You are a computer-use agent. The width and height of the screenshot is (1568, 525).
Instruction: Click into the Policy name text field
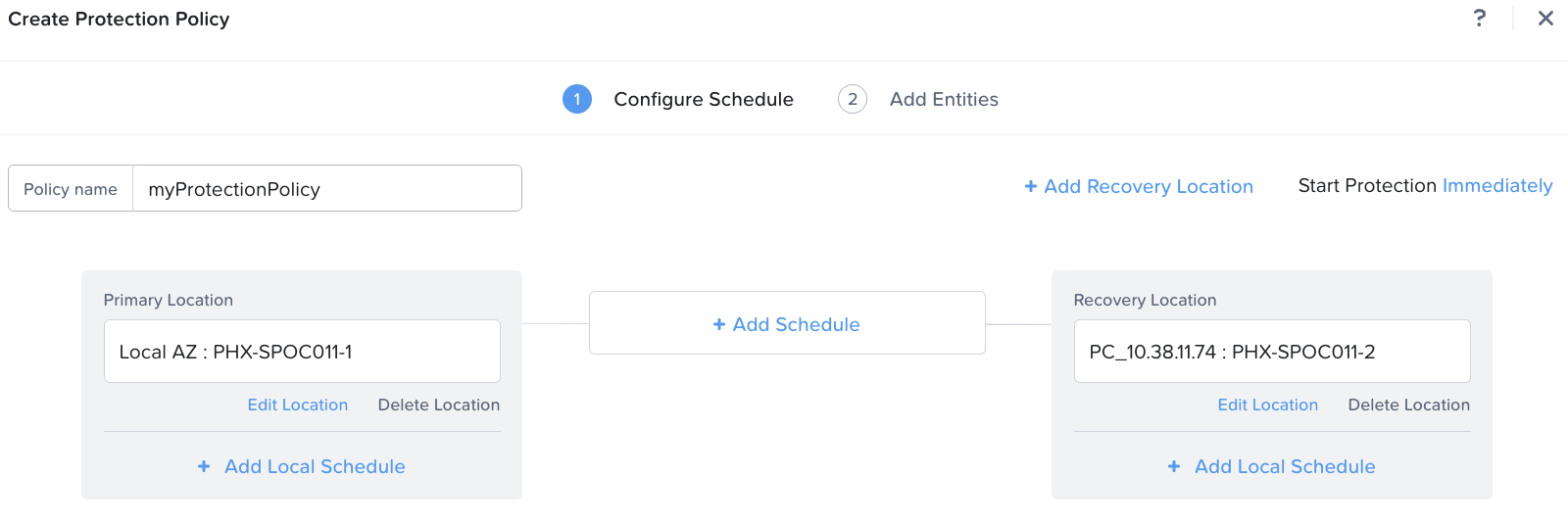point(326,189)
